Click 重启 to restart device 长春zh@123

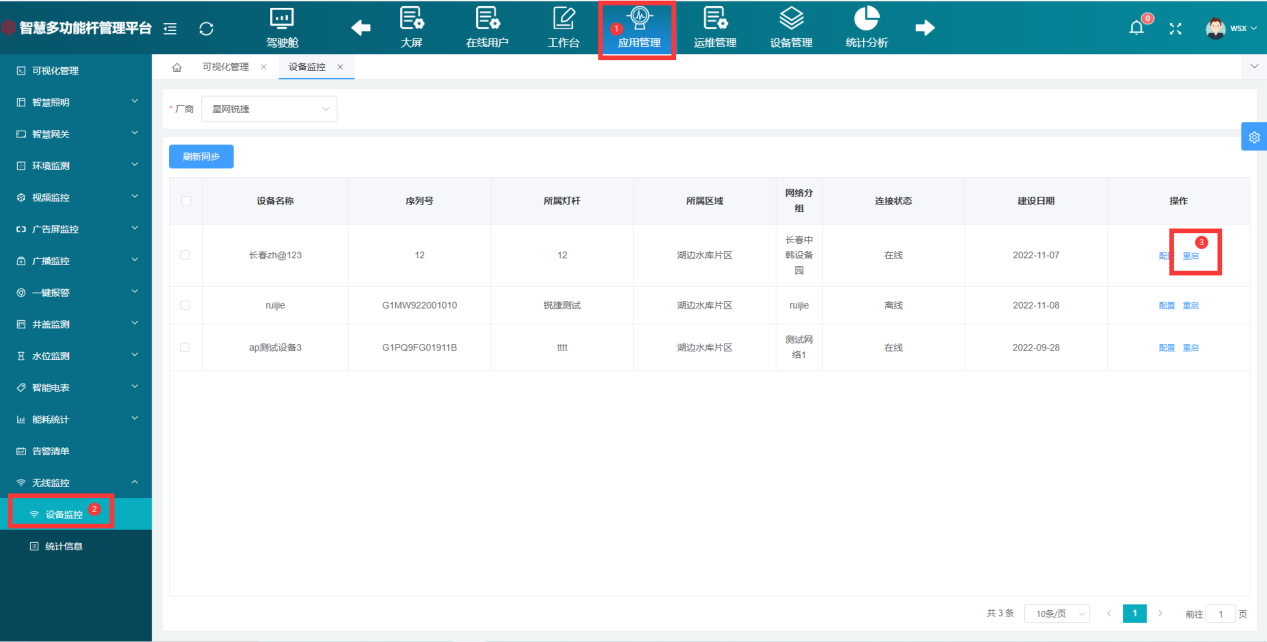click(1191, 254)
